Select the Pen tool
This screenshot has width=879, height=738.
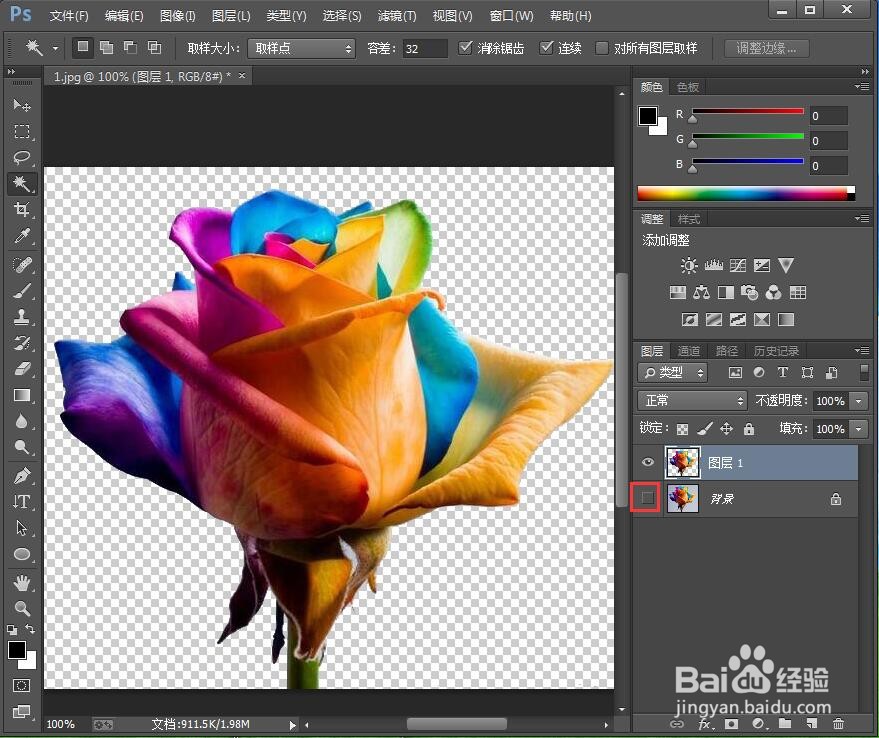22,476
